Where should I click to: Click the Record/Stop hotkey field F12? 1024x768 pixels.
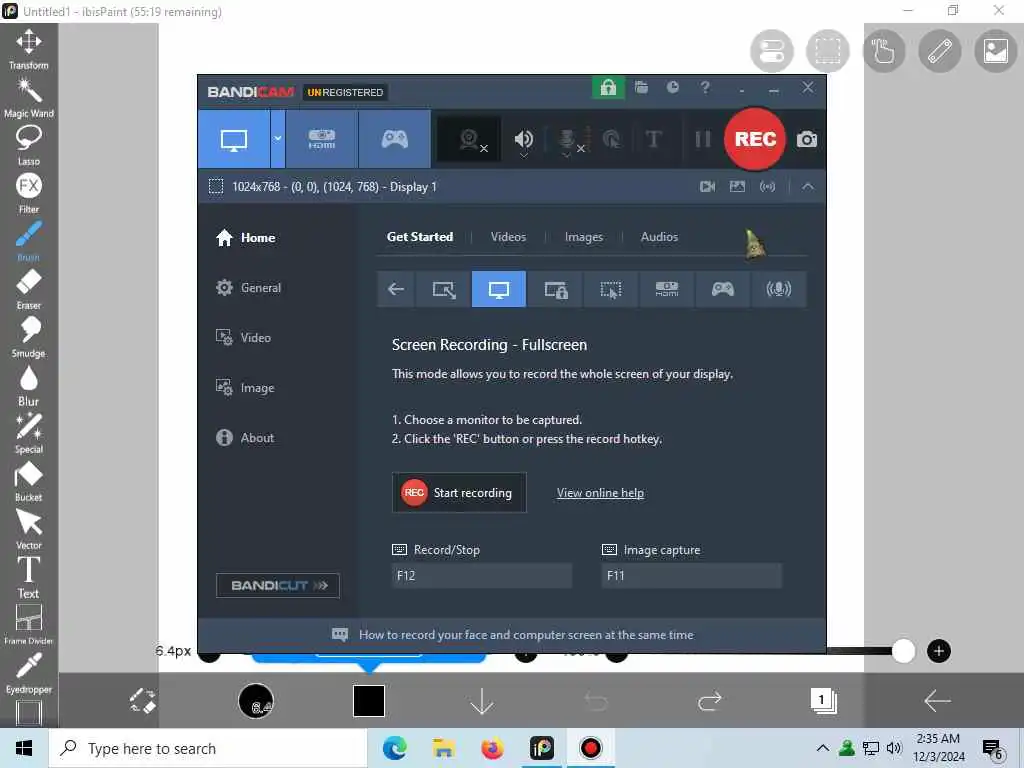tap(482, 575)
